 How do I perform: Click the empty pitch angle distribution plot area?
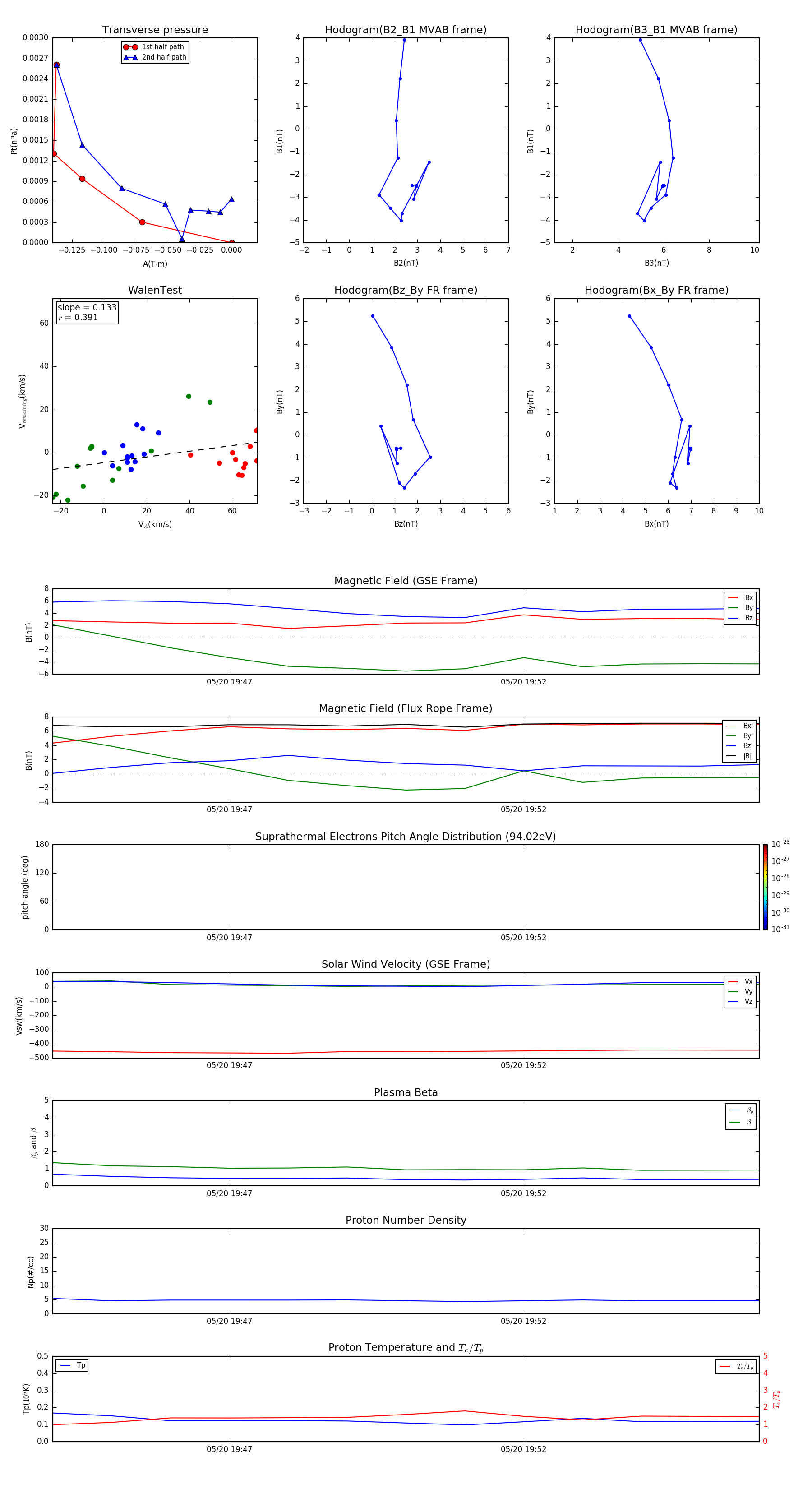pos(406,887)
